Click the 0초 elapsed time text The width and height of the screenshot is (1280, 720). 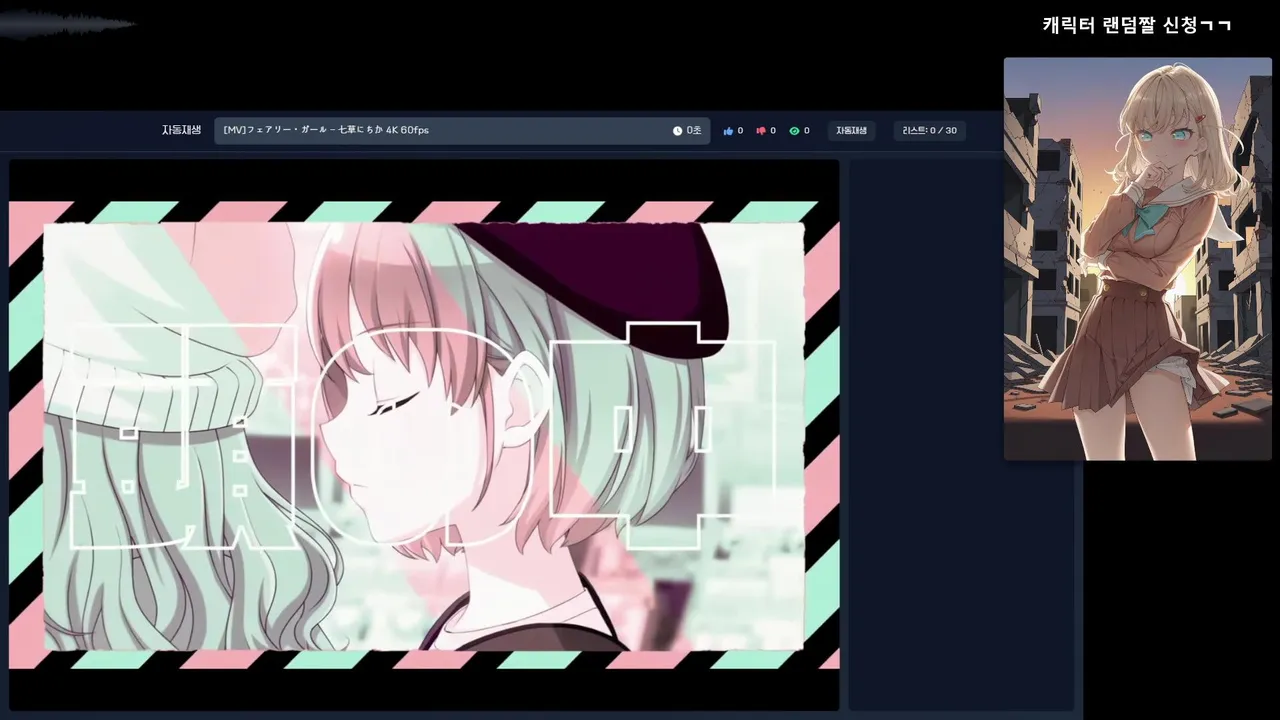pyautogui.click(x=694, y=131)
